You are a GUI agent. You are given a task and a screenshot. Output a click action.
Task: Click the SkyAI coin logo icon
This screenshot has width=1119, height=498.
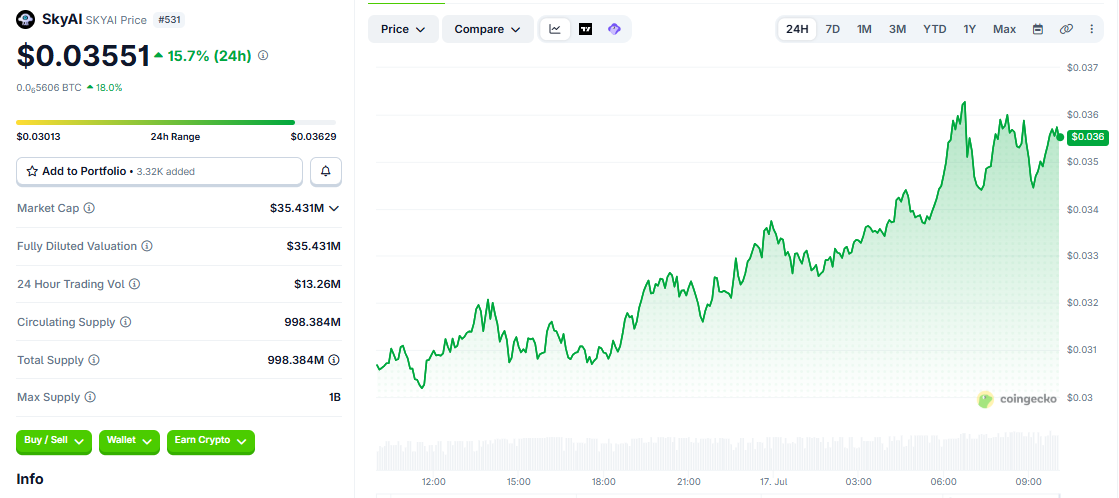point(26,19)
